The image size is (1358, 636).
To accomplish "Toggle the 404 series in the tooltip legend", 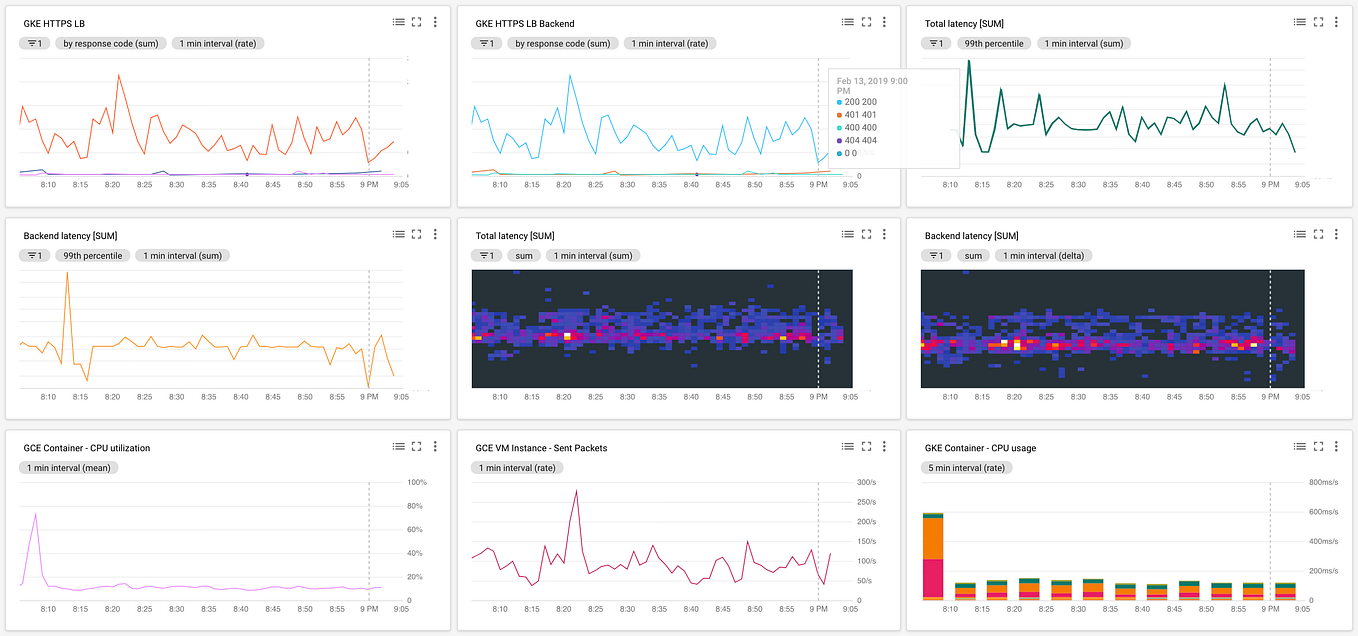I will point(860,140).
